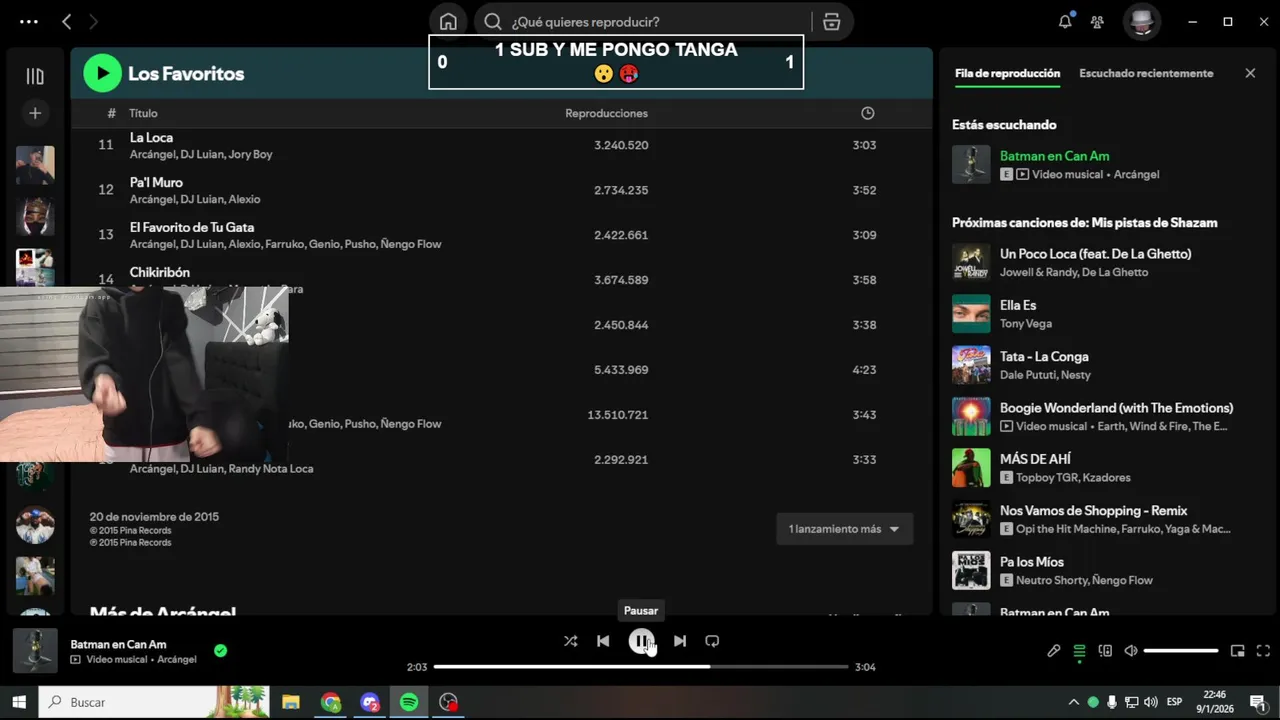1280x720 pixels.
Task: Open the Windows Start menu
Action: tap(18, 702)
